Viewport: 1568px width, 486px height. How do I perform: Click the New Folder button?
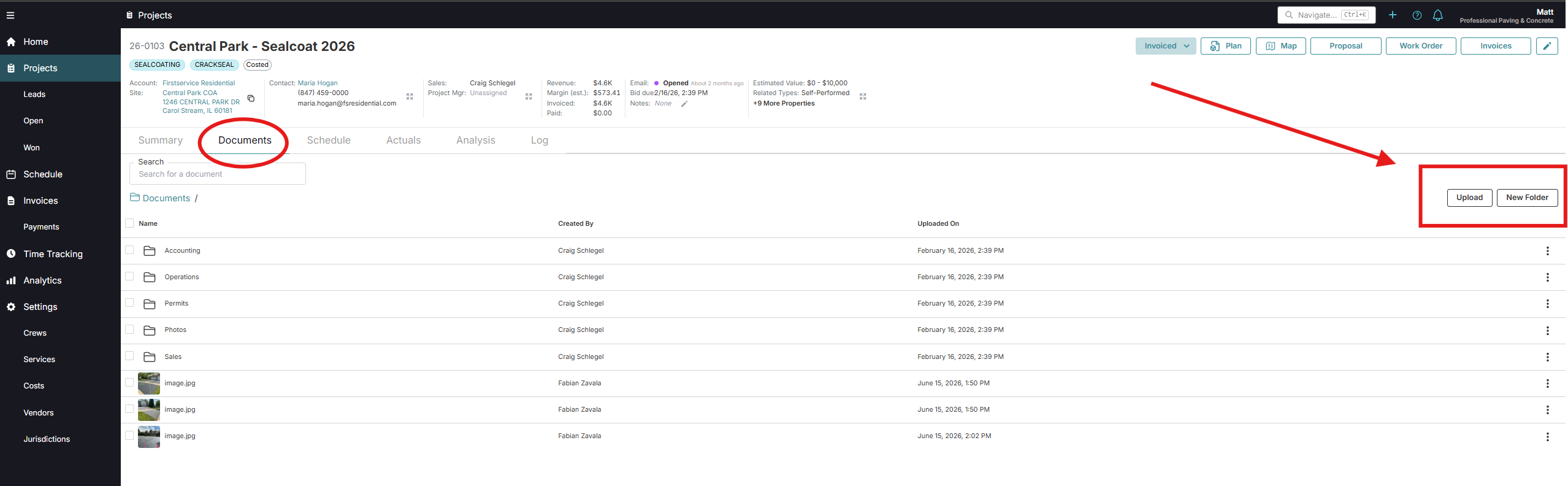coord(1527,198)
